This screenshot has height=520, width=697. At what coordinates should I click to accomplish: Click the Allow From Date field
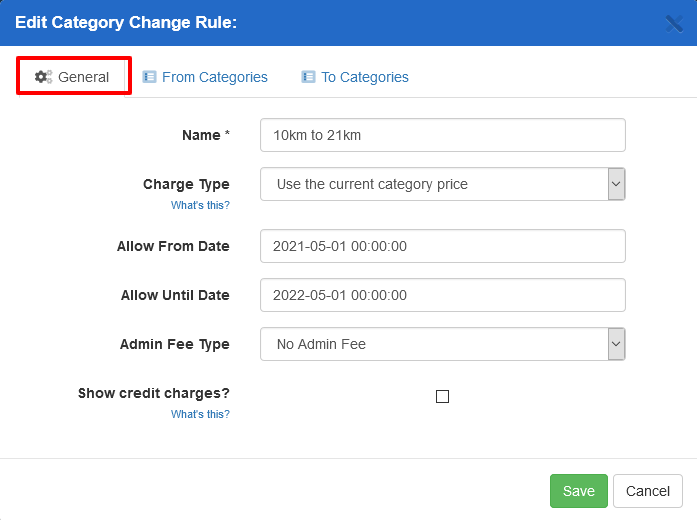click(442, 246)
